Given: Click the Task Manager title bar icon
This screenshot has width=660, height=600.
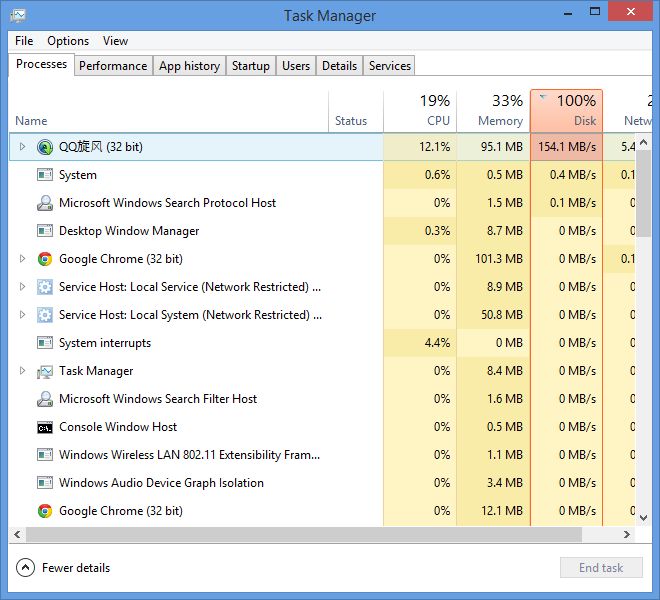Looking at the screenshot, I should tap(18, 16).
